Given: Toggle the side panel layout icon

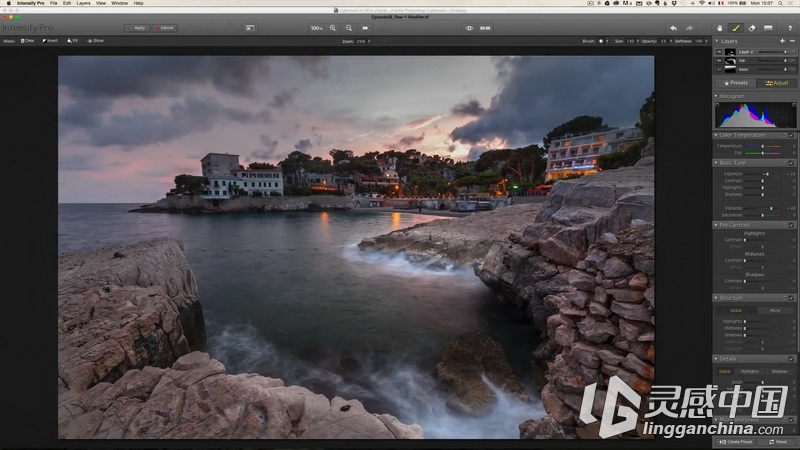Looking at the screenshot, I should 250,28.
